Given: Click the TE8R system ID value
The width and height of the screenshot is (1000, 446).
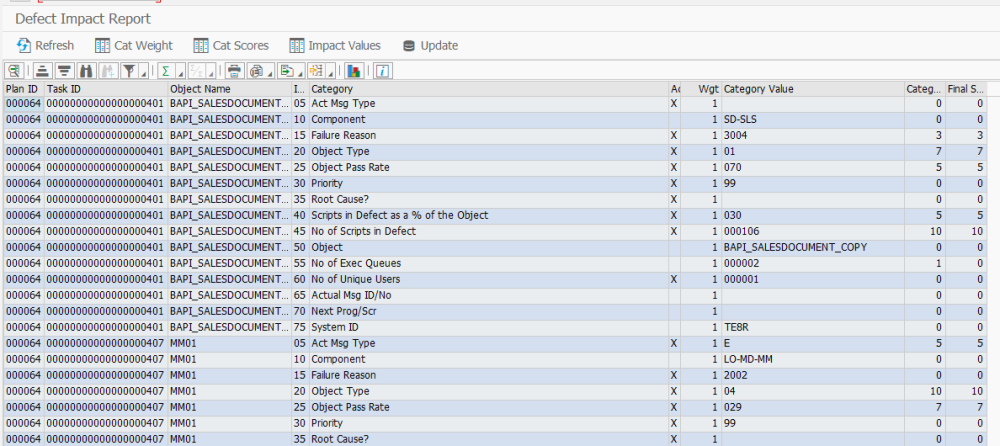Looking at the screenshot, I should (x=813, y=327).
